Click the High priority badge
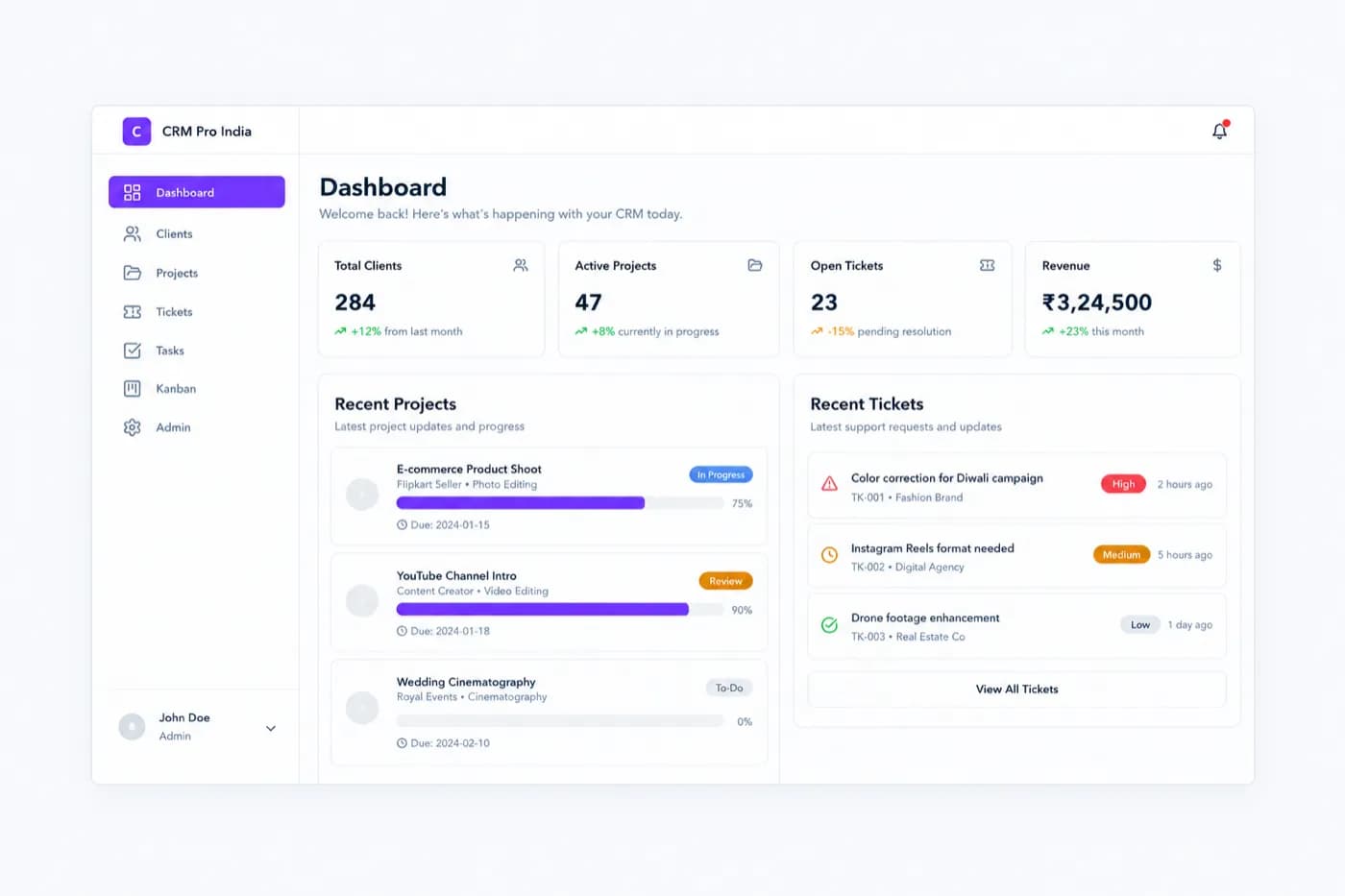 coord(1123,484)
